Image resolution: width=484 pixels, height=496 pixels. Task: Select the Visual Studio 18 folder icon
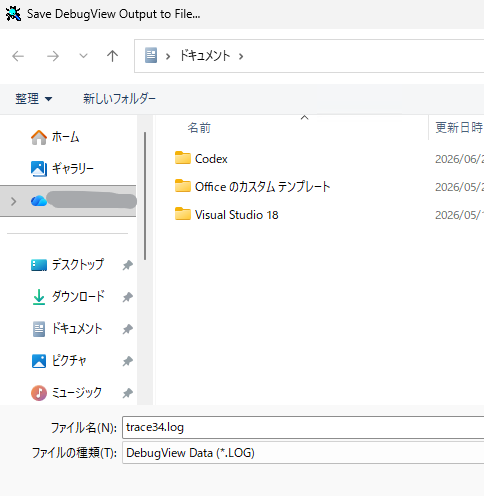[183, 214]
